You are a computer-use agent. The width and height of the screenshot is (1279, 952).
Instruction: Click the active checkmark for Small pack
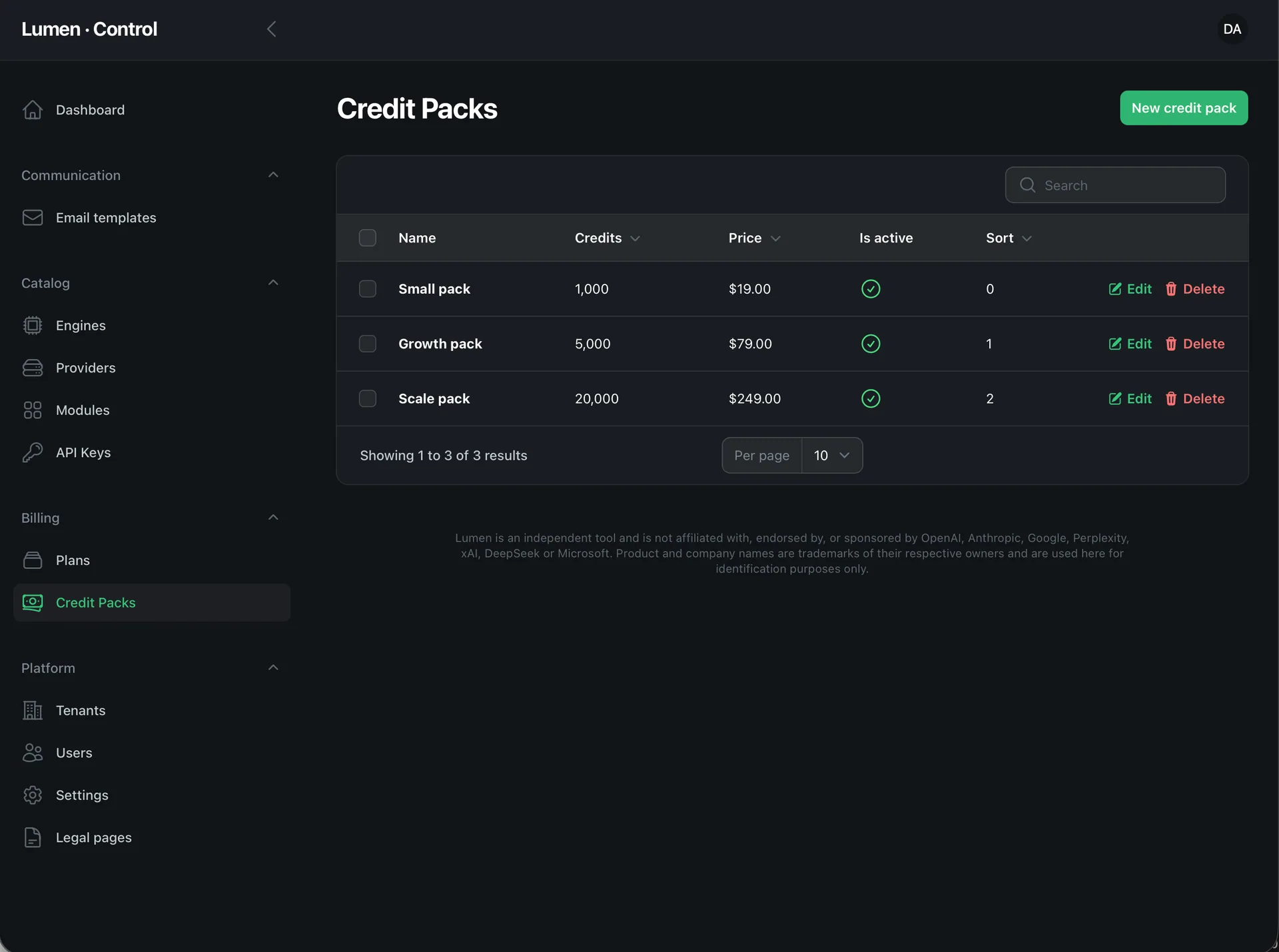[x=871, y=288]
